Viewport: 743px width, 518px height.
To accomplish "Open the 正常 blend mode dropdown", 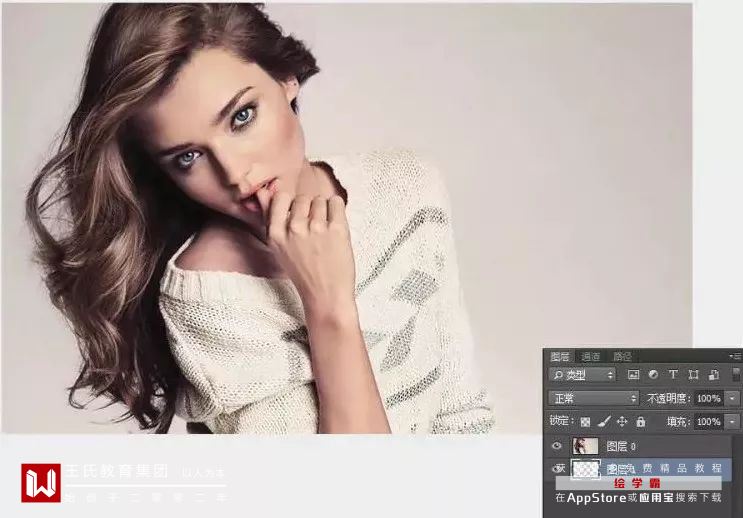I will 594,399.
